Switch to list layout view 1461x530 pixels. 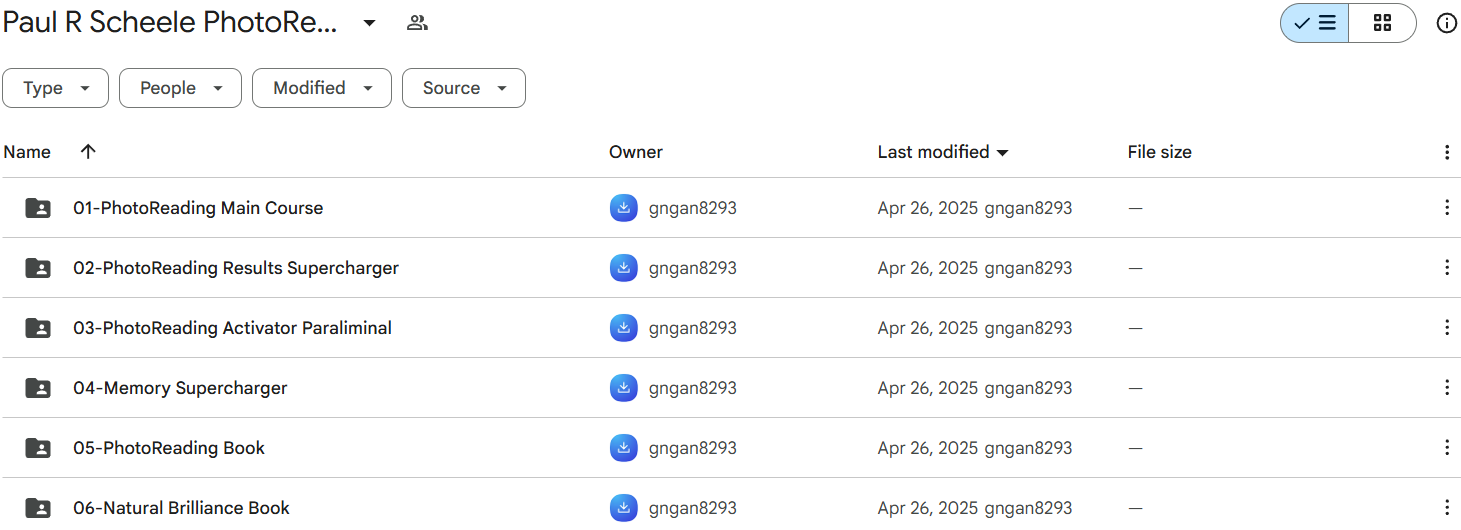click(x=1314, y=23)
